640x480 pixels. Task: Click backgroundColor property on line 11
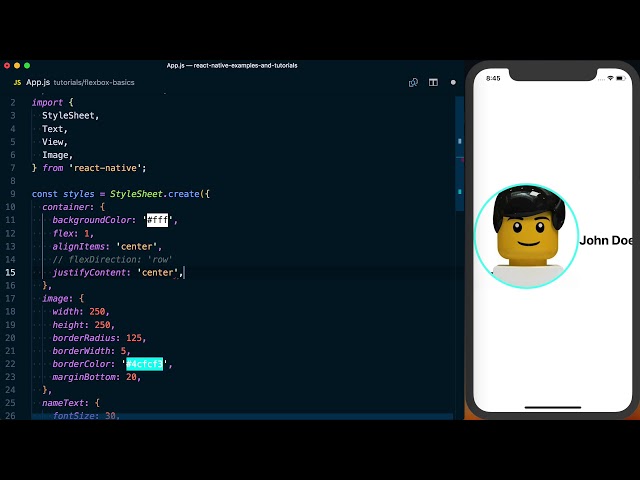pos(92,220)
